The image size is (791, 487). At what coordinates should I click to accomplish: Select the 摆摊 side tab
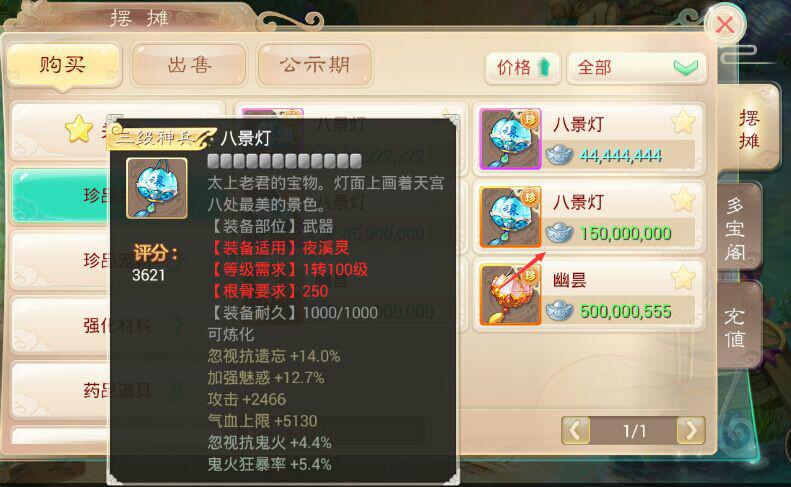tap(748, 129)
